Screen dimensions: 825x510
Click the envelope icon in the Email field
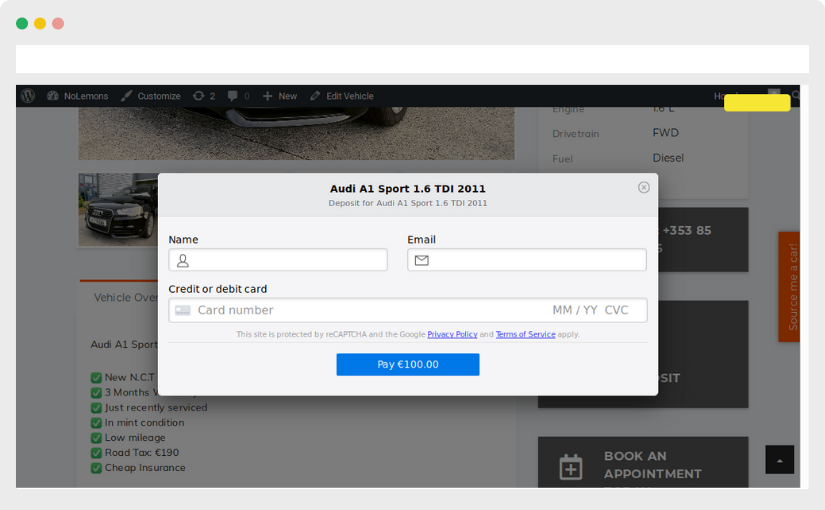421,261
